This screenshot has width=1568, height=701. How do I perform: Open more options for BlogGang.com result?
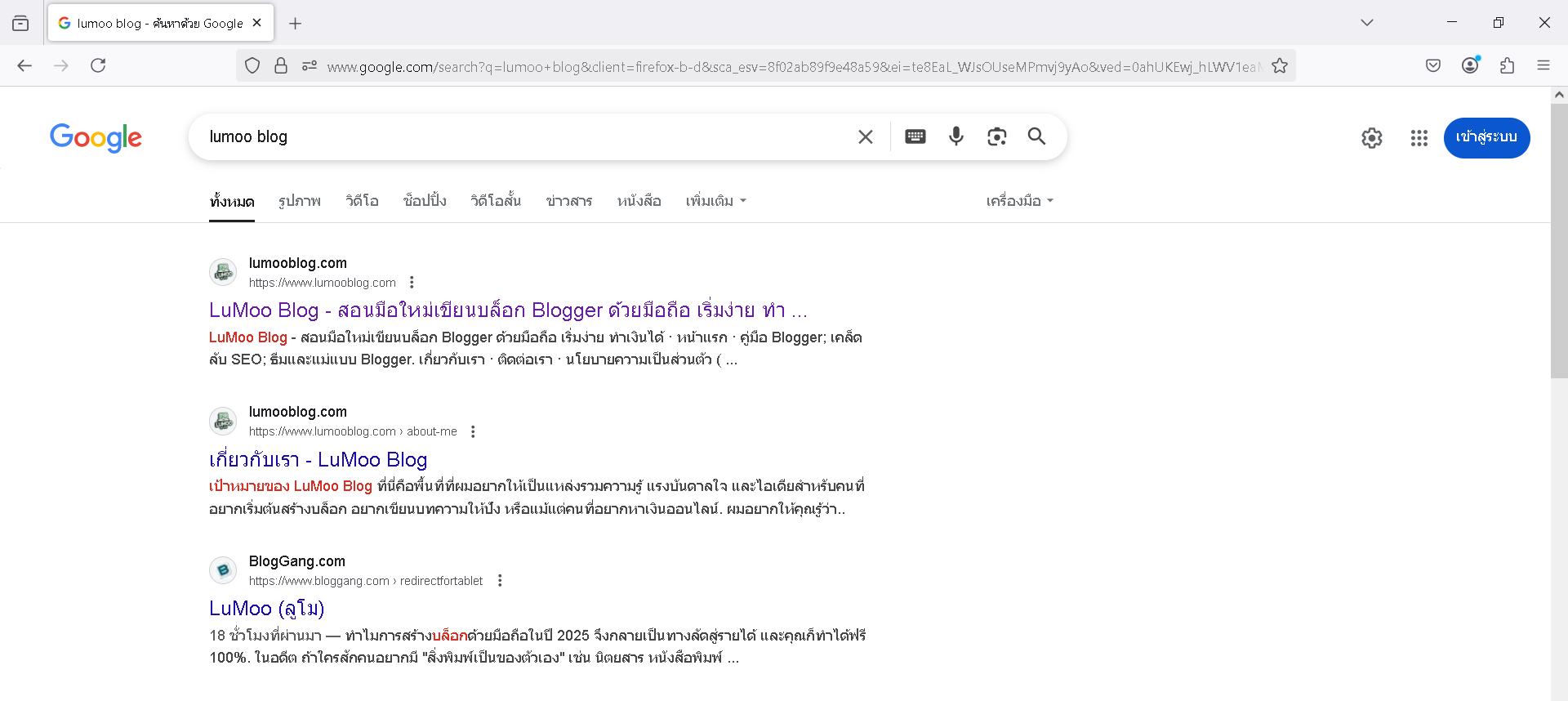(500, 581)
